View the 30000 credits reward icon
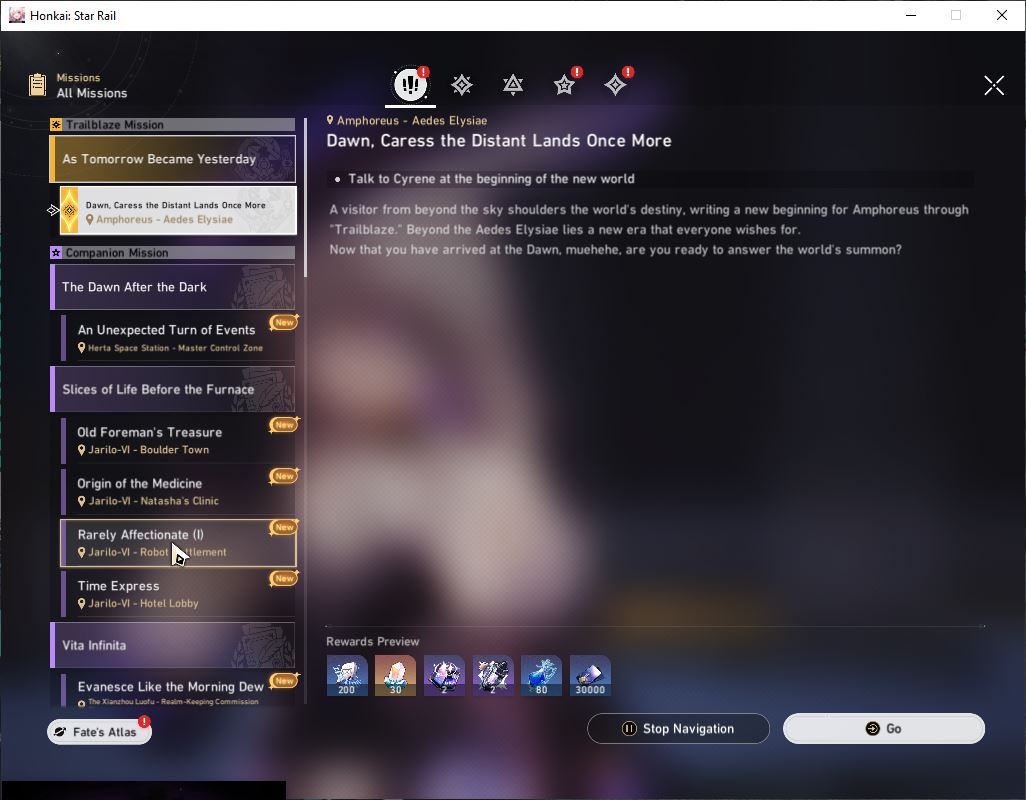Viewport: 1026px width, 800px height. pos(590,675)
